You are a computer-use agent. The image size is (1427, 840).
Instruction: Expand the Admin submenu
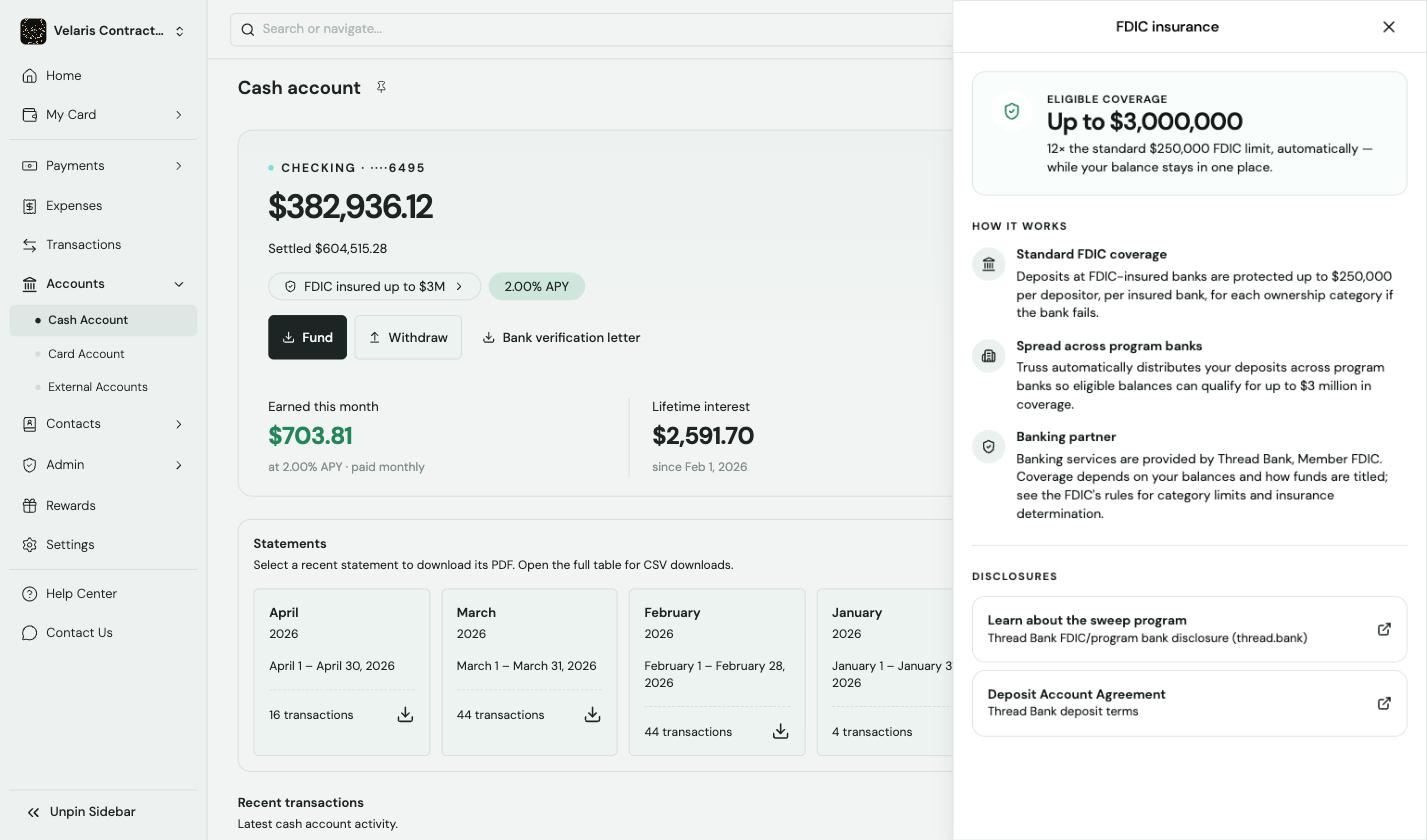179,465
